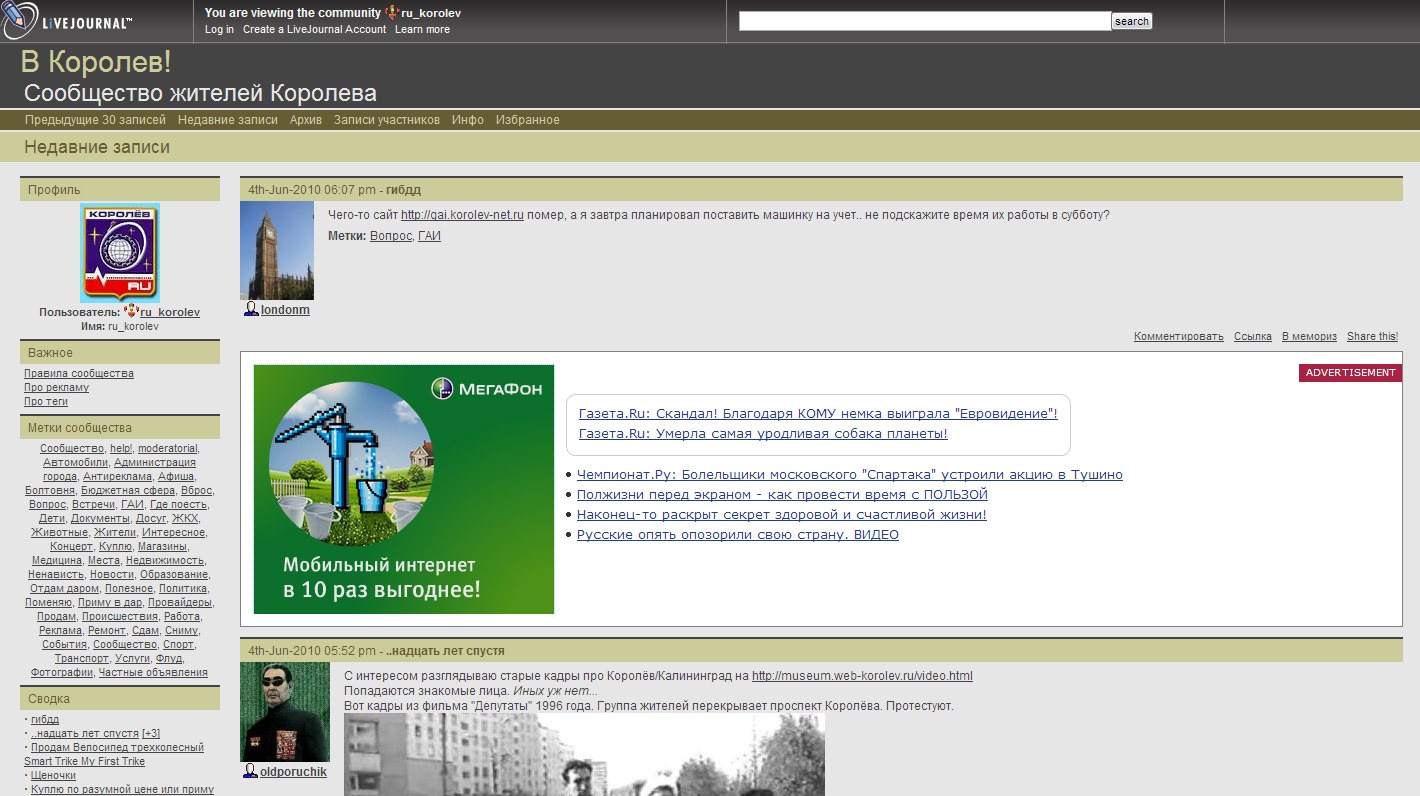
Task: Click the LiveJournal logo
Action: 68,21
